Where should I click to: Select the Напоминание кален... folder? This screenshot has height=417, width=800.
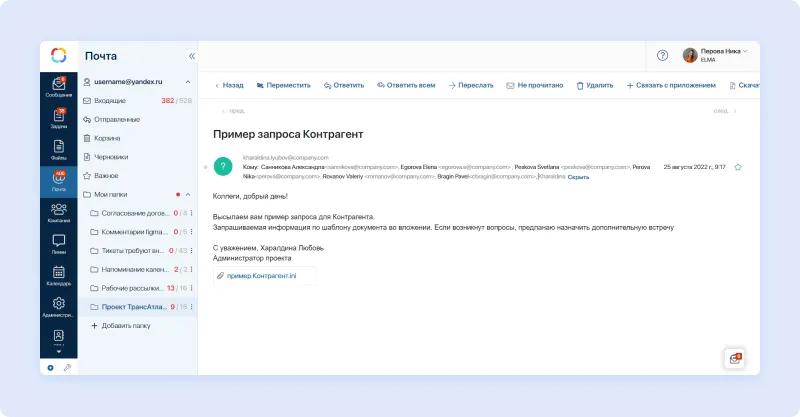tap(135, 269)
